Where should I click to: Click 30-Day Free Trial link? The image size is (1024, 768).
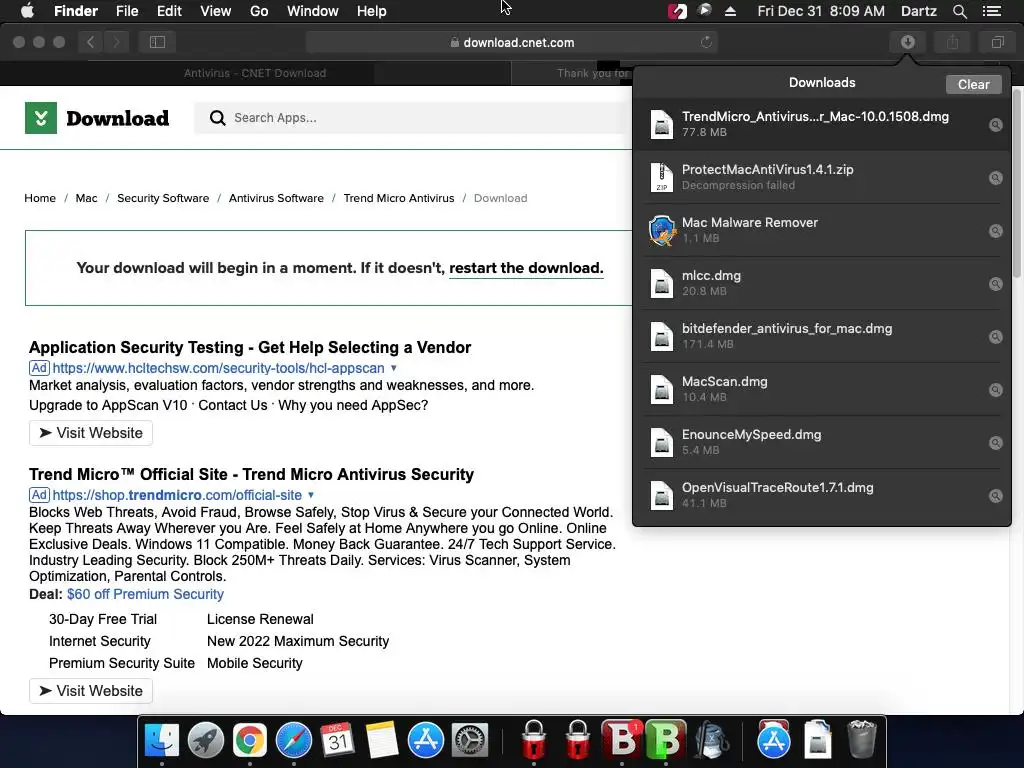[103, 619]
